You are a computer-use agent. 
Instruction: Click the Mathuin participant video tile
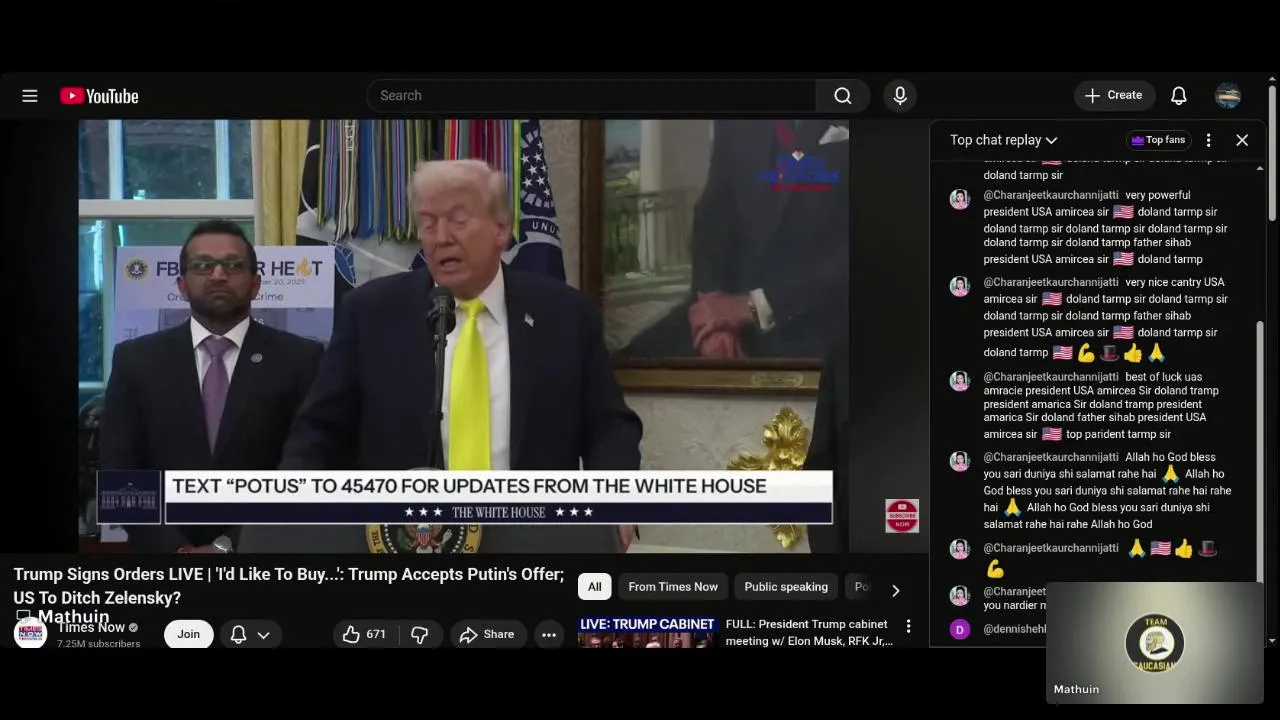(x=1155, y=643)
